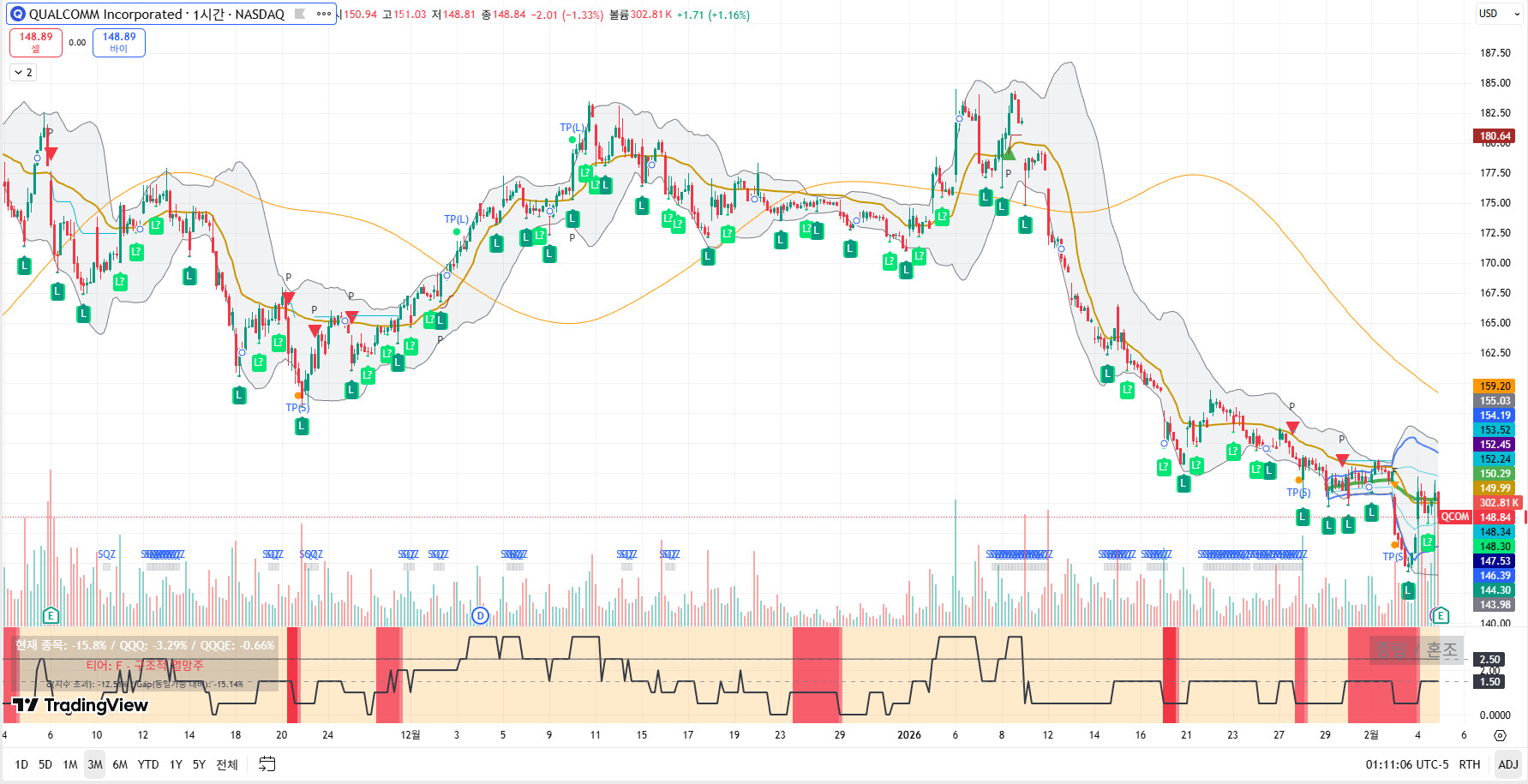Click the 1.50 indicator scale label
This screenshot has width=1528, height=784.
[x=1490, y=682]
